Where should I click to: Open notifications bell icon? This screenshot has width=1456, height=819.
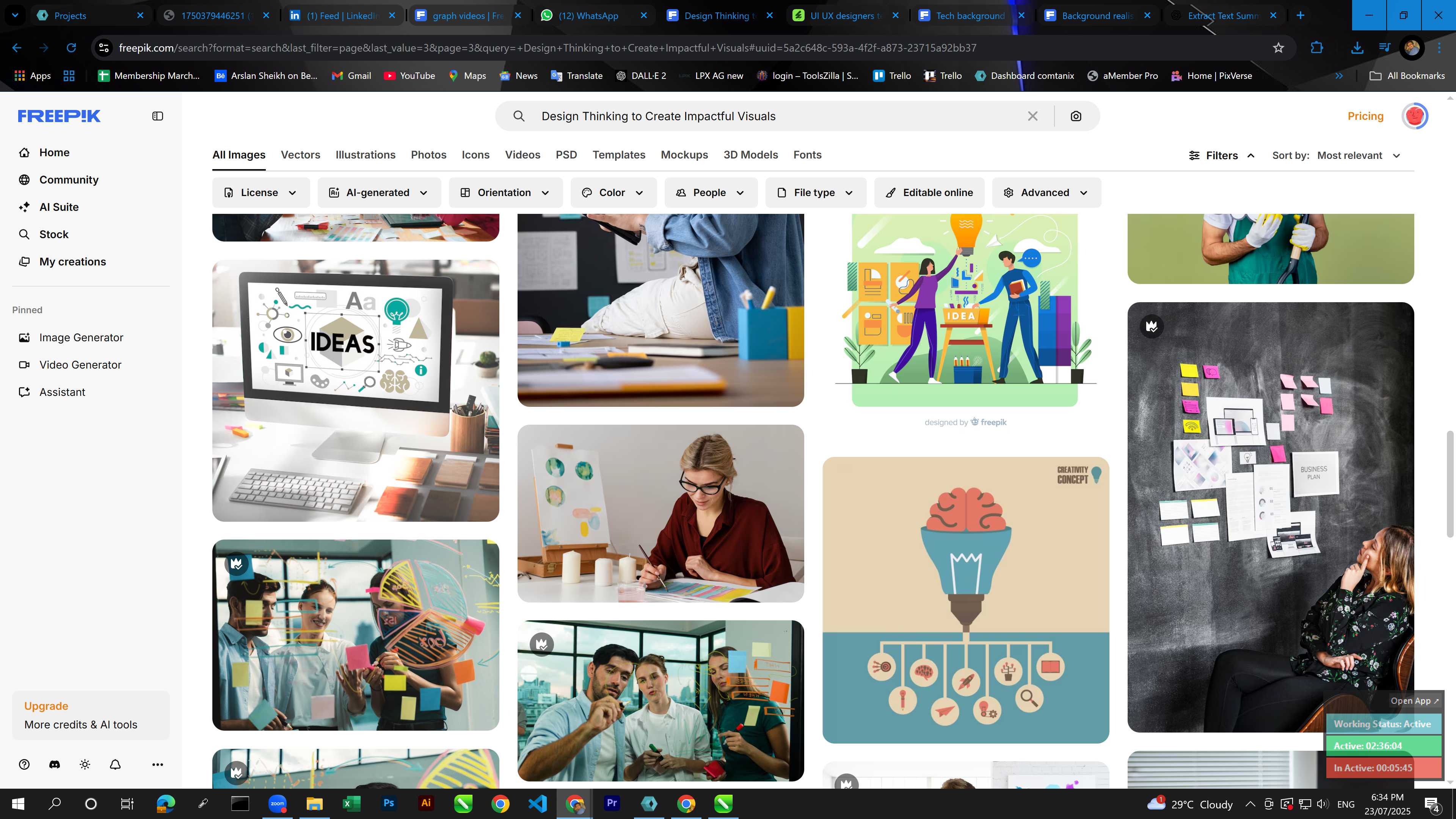(x=115, y=764)
